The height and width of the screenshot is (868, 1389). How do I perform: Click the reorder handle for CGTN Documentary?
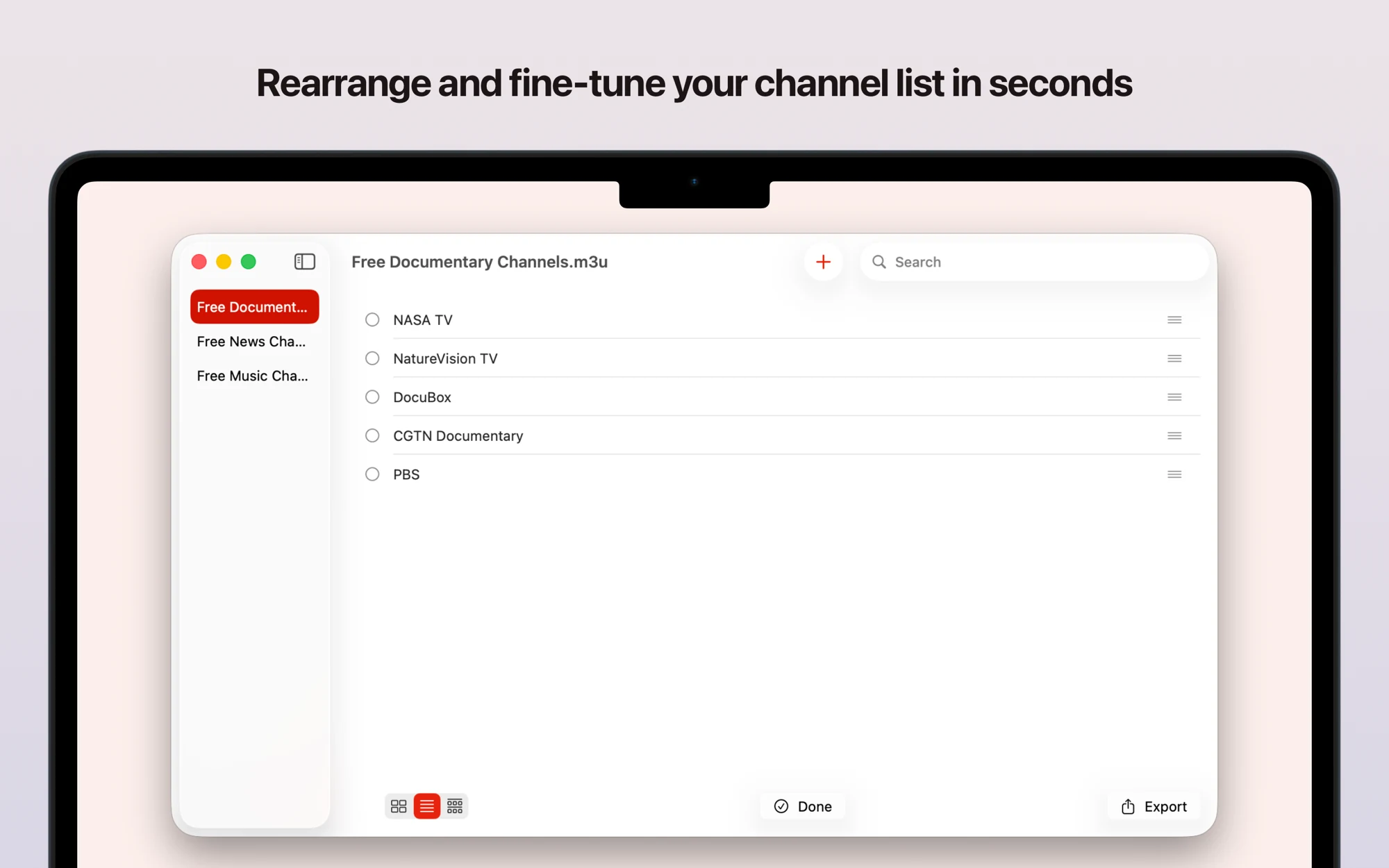[1174, 436]
